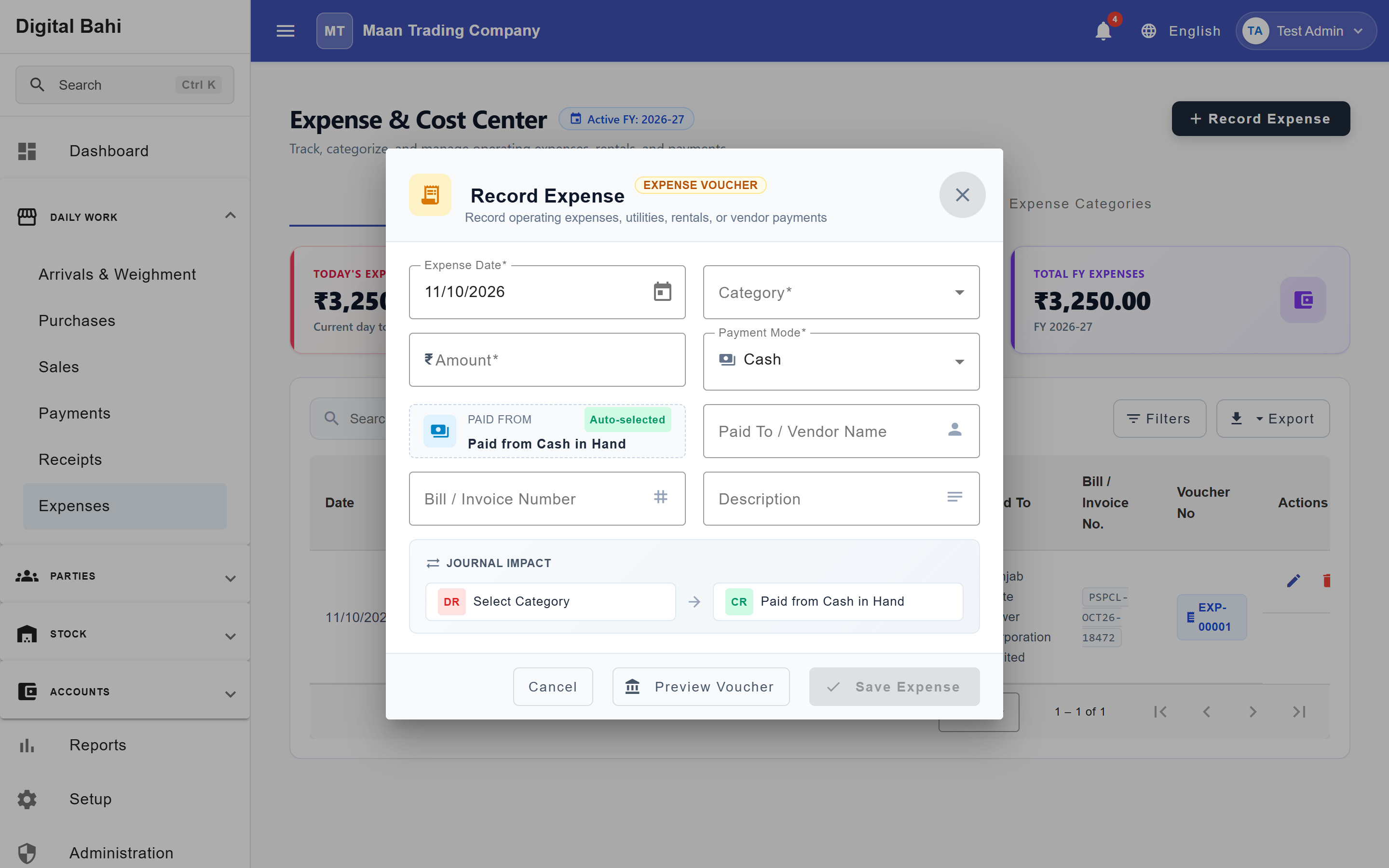The image size is (1389, 868).
Task: Switch to the Expense Categories tab
Action: pyautogui.click(x=1080, y=204)
